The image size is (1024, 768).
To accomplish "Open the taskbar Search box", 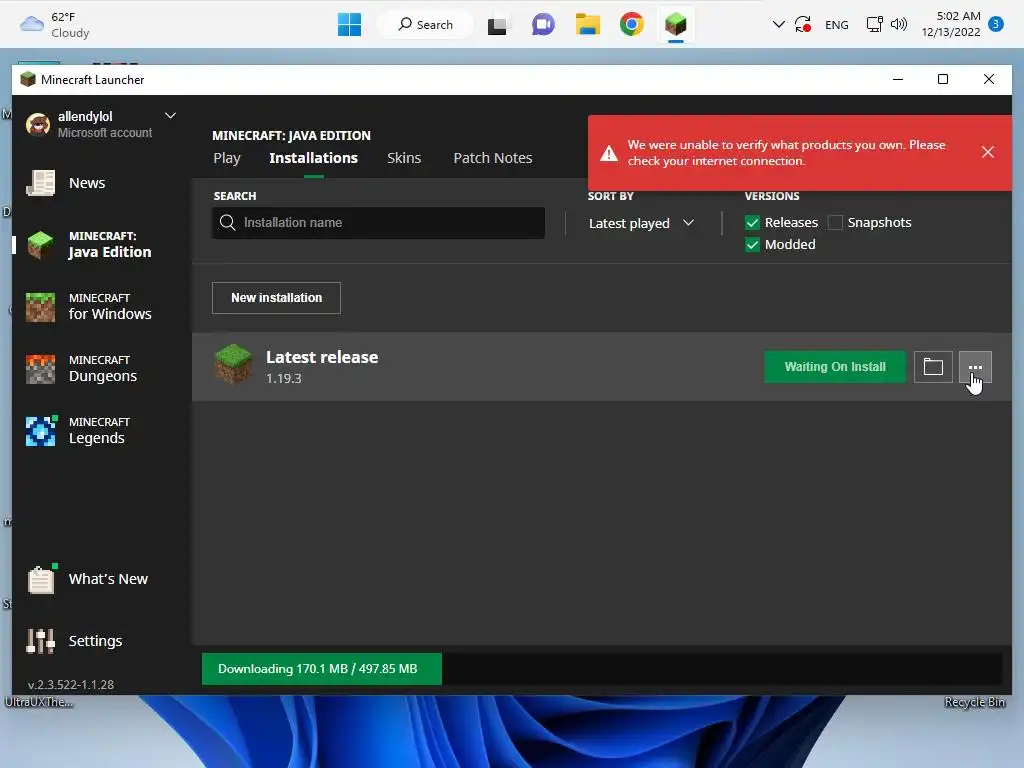I will (425, 25).
